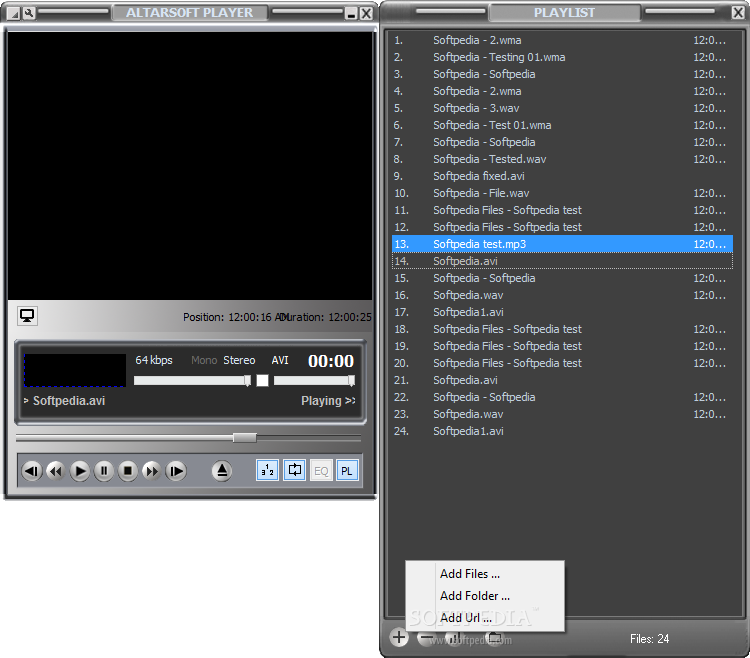Select playlist item 24 Softpedia1.avi
Image resolution: width=750 pixels, height=658 pixels.
(562, 431)
